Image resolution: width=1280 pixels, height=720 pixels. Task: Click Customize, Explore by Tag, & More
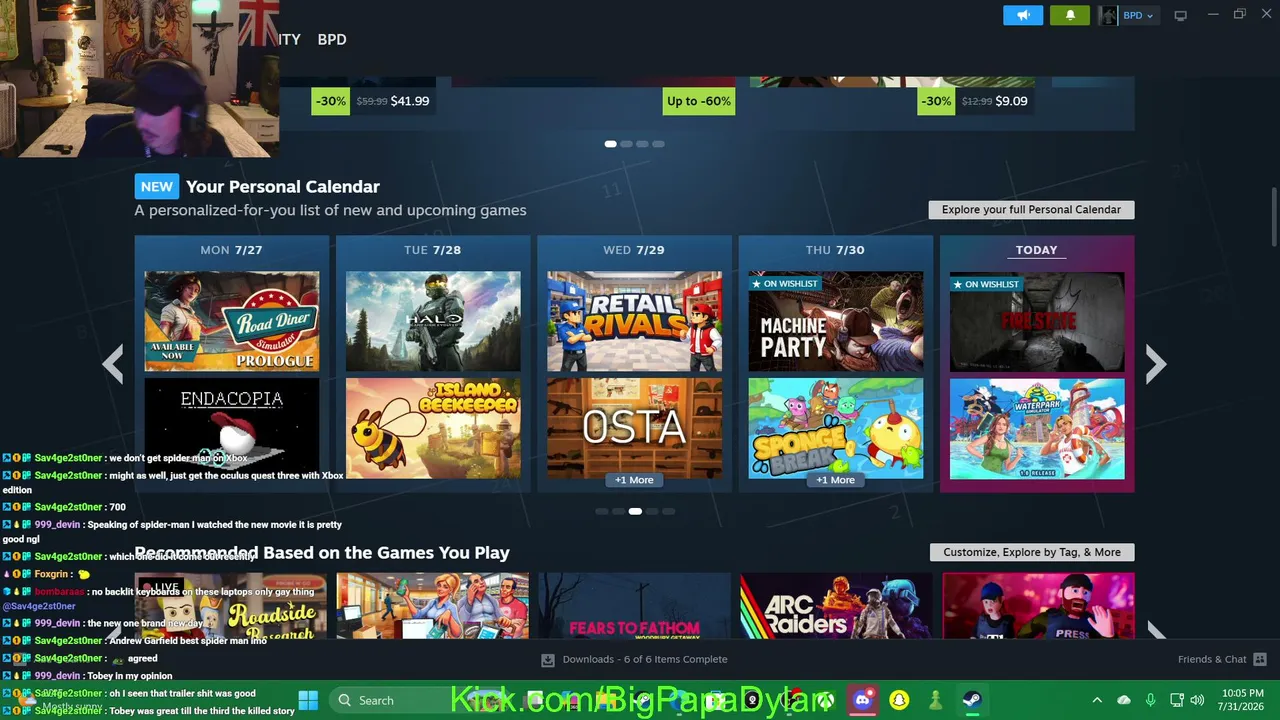(x=1032, y=552)
